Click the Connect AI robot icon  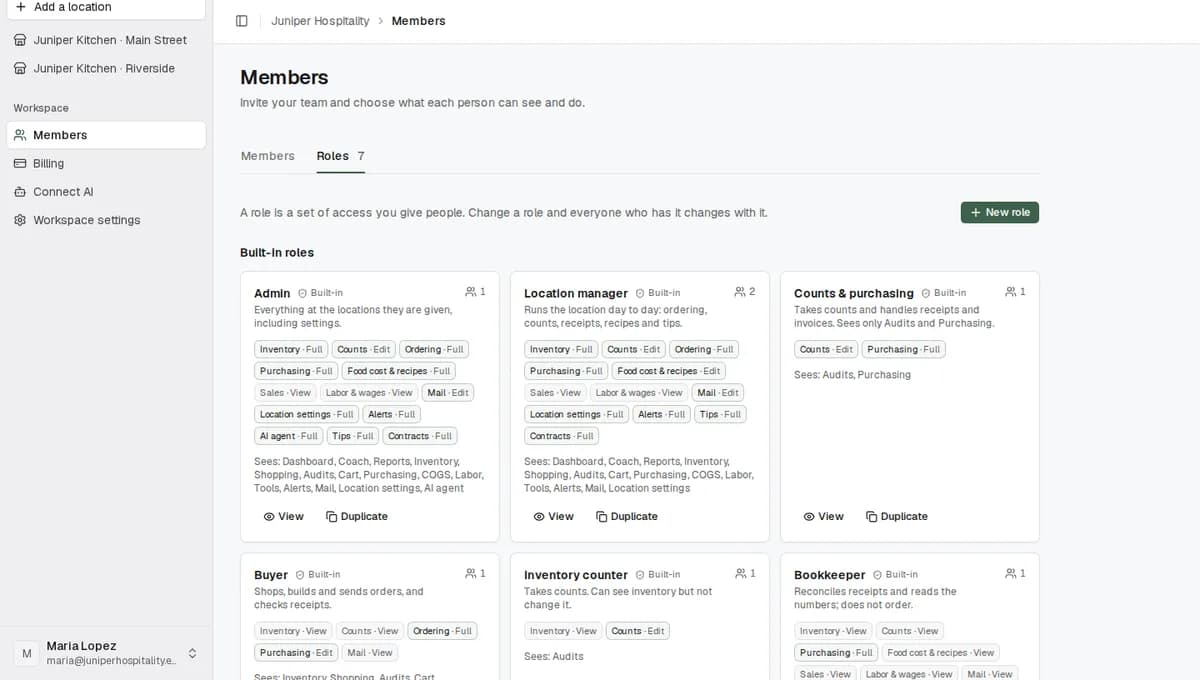(20, 191)
